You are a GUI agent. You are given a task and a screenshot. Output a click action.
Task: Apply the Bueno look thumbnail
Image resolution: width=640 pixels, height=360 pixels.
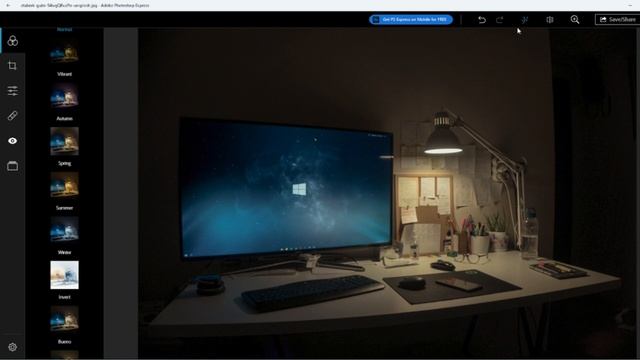pos(64,320)
